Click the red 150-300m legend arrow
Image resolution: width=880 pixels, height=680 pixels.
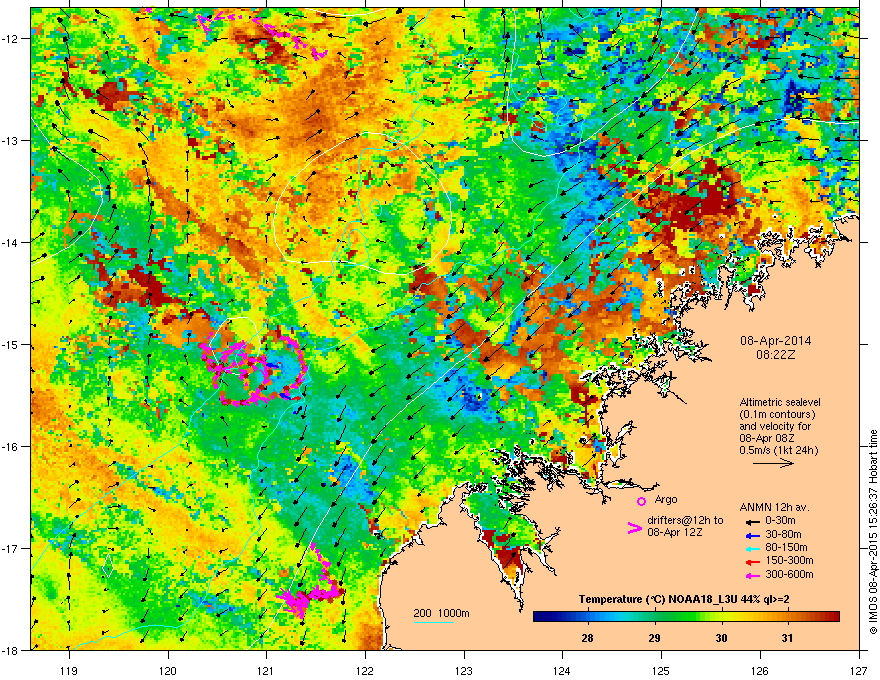(751, 562)
